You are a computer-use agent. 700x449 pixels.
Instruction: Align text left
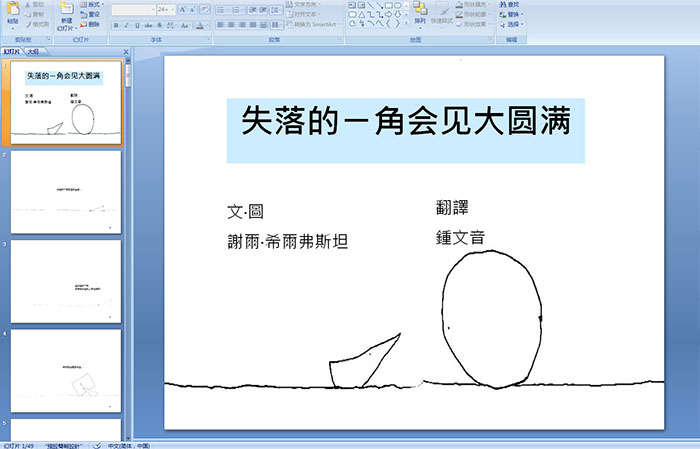(221, 25)
